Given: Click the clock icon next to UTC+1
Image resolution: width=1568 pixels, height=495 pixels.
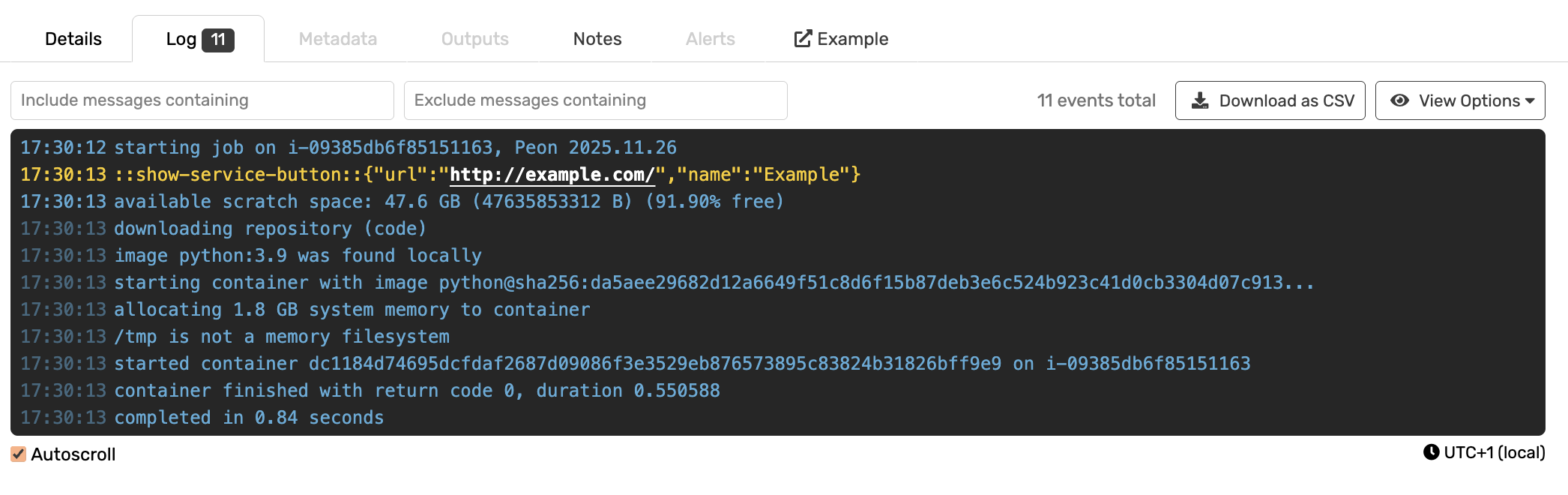Looking at the screenshot, I should coord(1431,452).
